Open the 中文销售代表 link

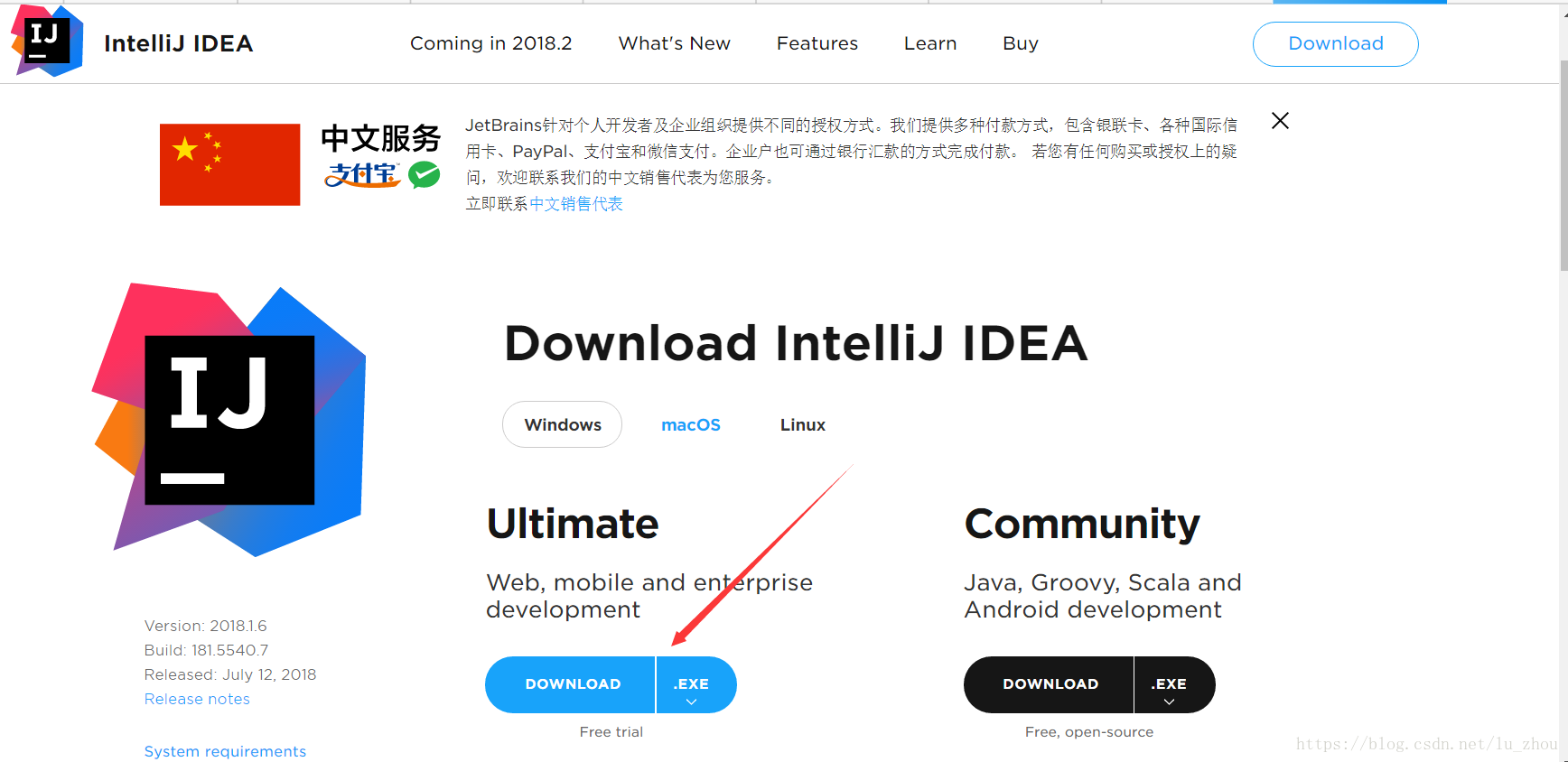click(x=576, y=204)
